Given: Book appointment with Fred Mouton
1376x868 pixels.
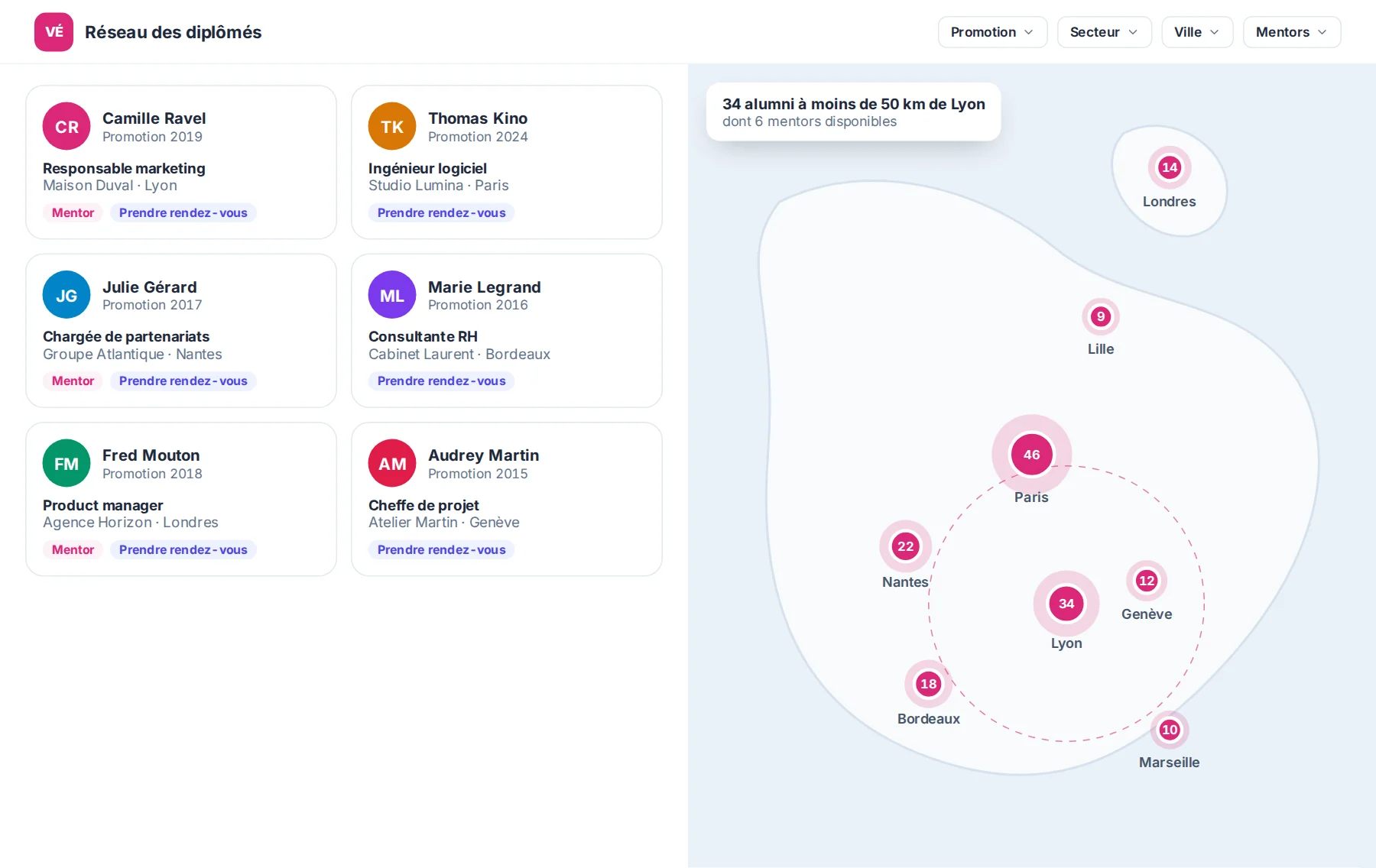Looking at the screenshot, I should 183,549.
